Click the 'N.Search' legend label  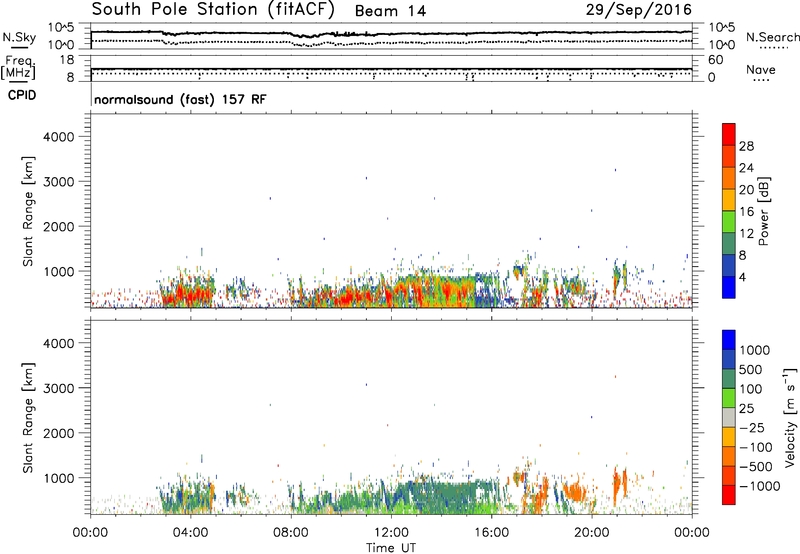point(772,37)
